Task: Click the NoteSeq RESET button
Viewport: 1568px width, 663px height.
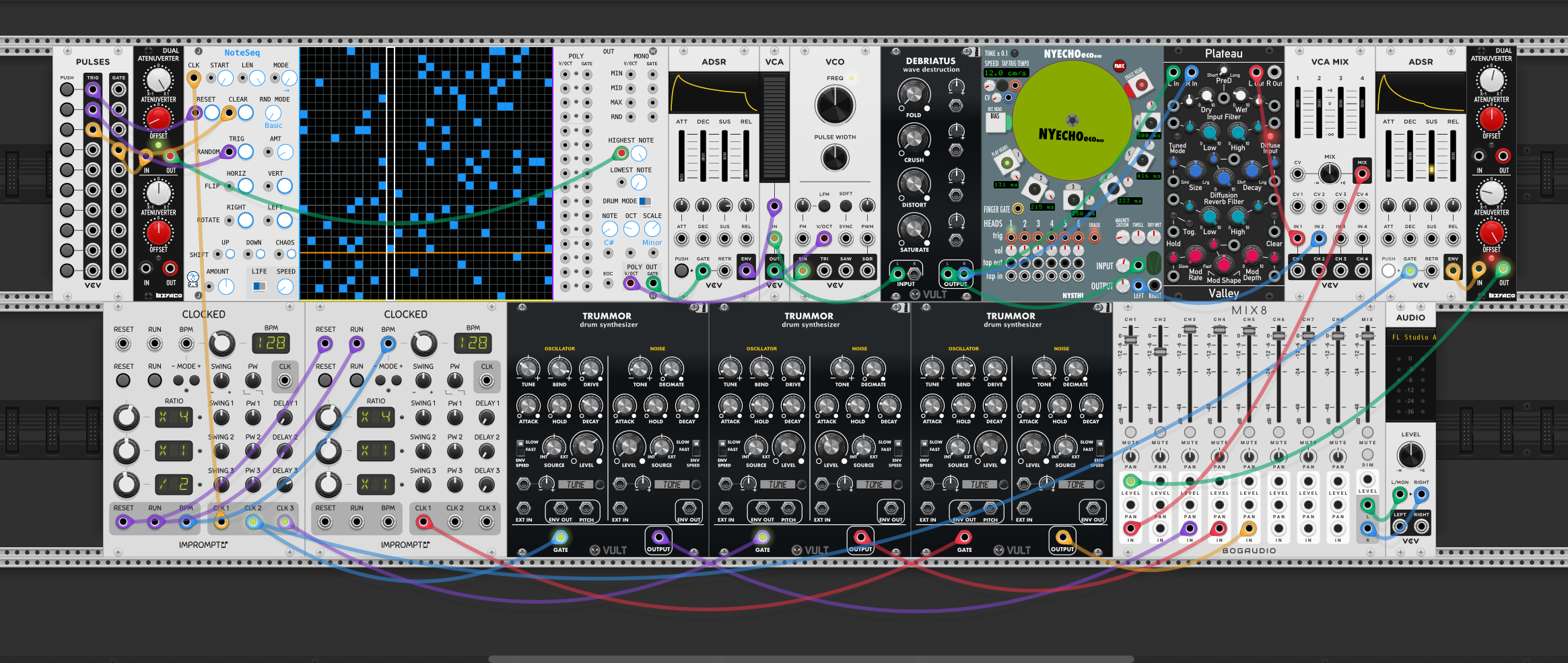Action: click(212, 112)
